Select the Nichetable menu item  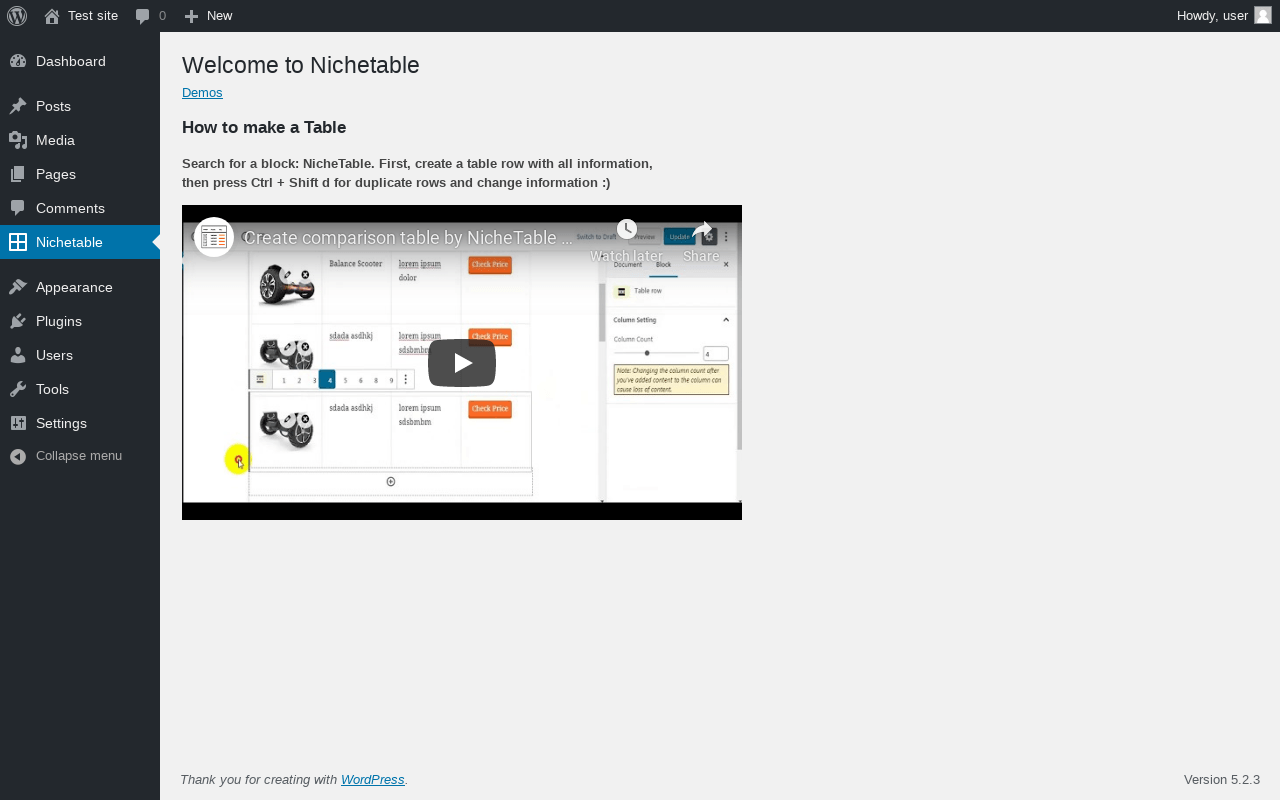click(x=80, y=242)
